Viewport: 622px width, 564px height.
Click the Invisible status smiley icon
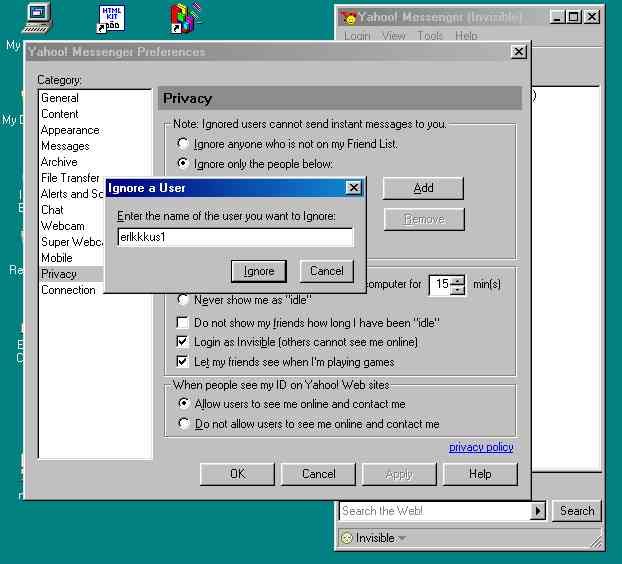click(x=347, y=538)
